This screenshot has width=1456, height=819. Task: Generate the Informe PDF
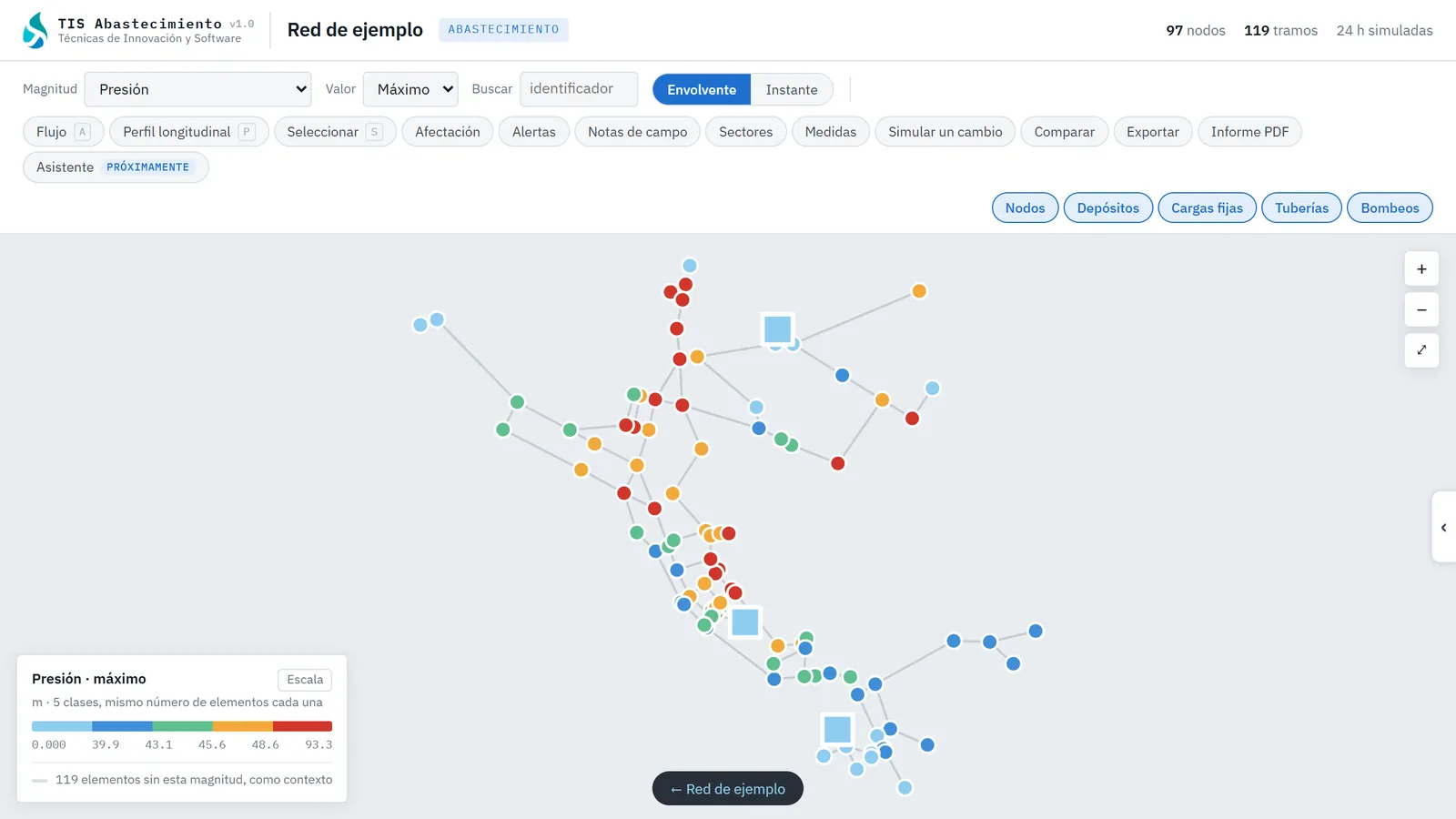point(1250,132)
